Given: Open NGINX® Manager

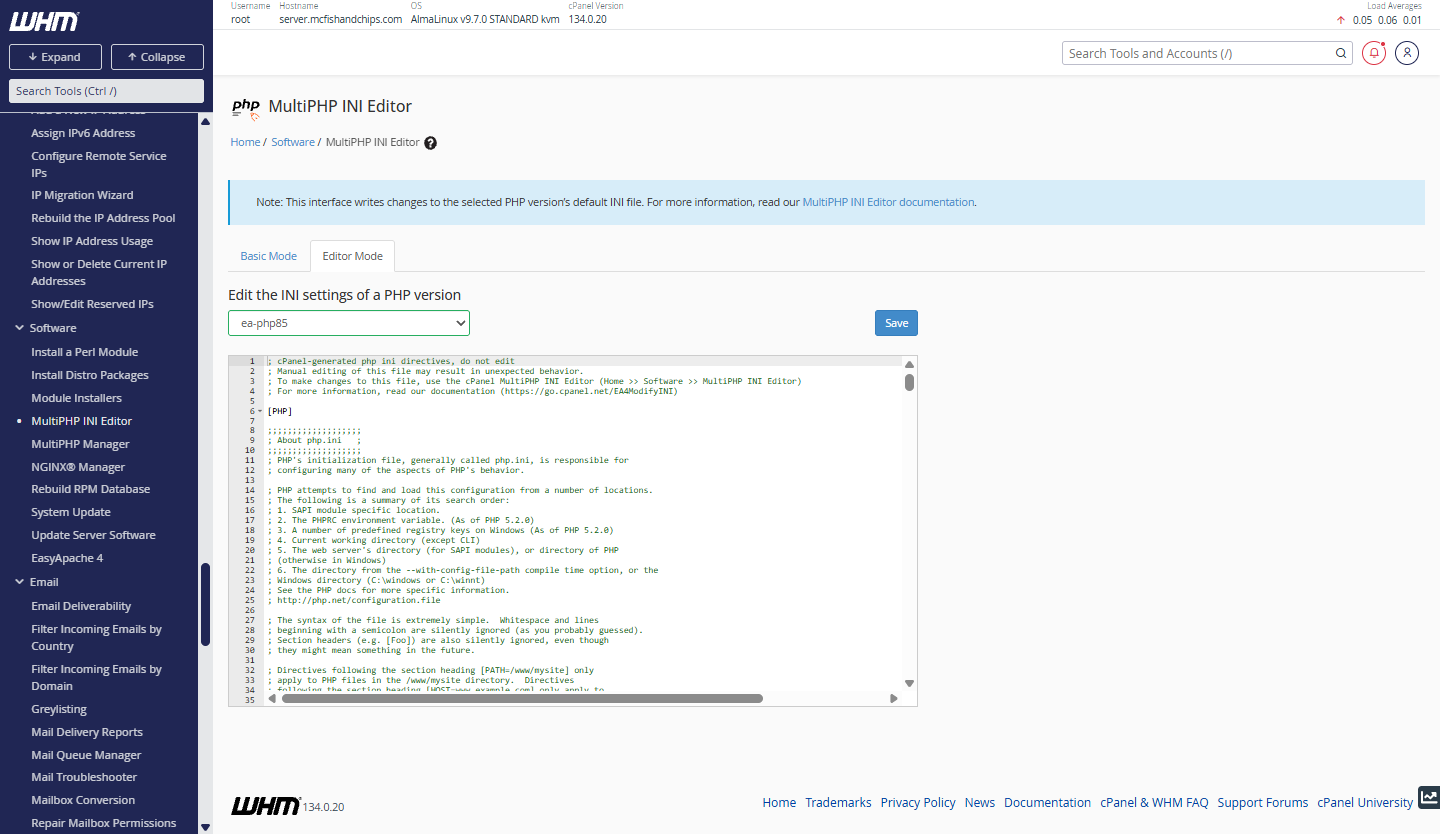Looking at the screenshot, I should pyautogui.click(x=78, y=467).
